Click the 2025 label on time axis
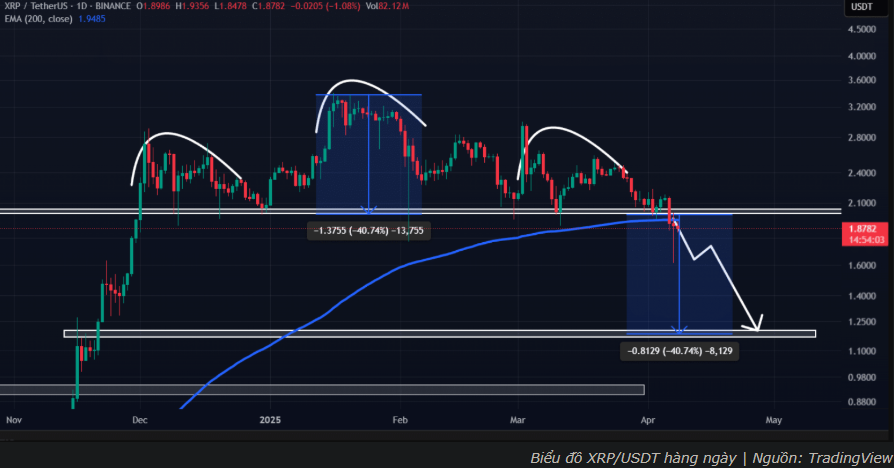The width and height of the screenshot is (894, 468). point(270,420)
